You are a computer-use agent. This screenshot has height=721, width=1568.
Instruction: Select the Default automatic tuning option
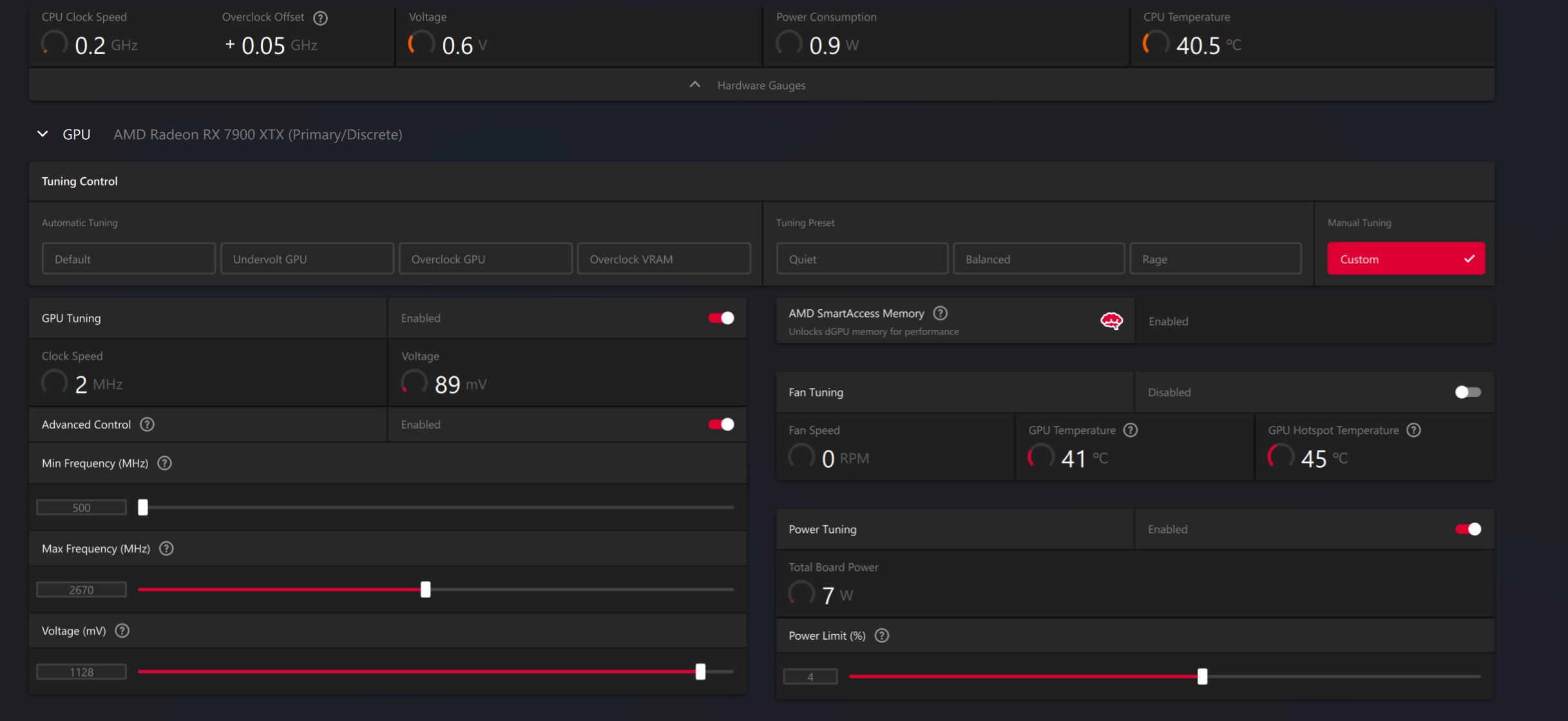tap(129, 259)
